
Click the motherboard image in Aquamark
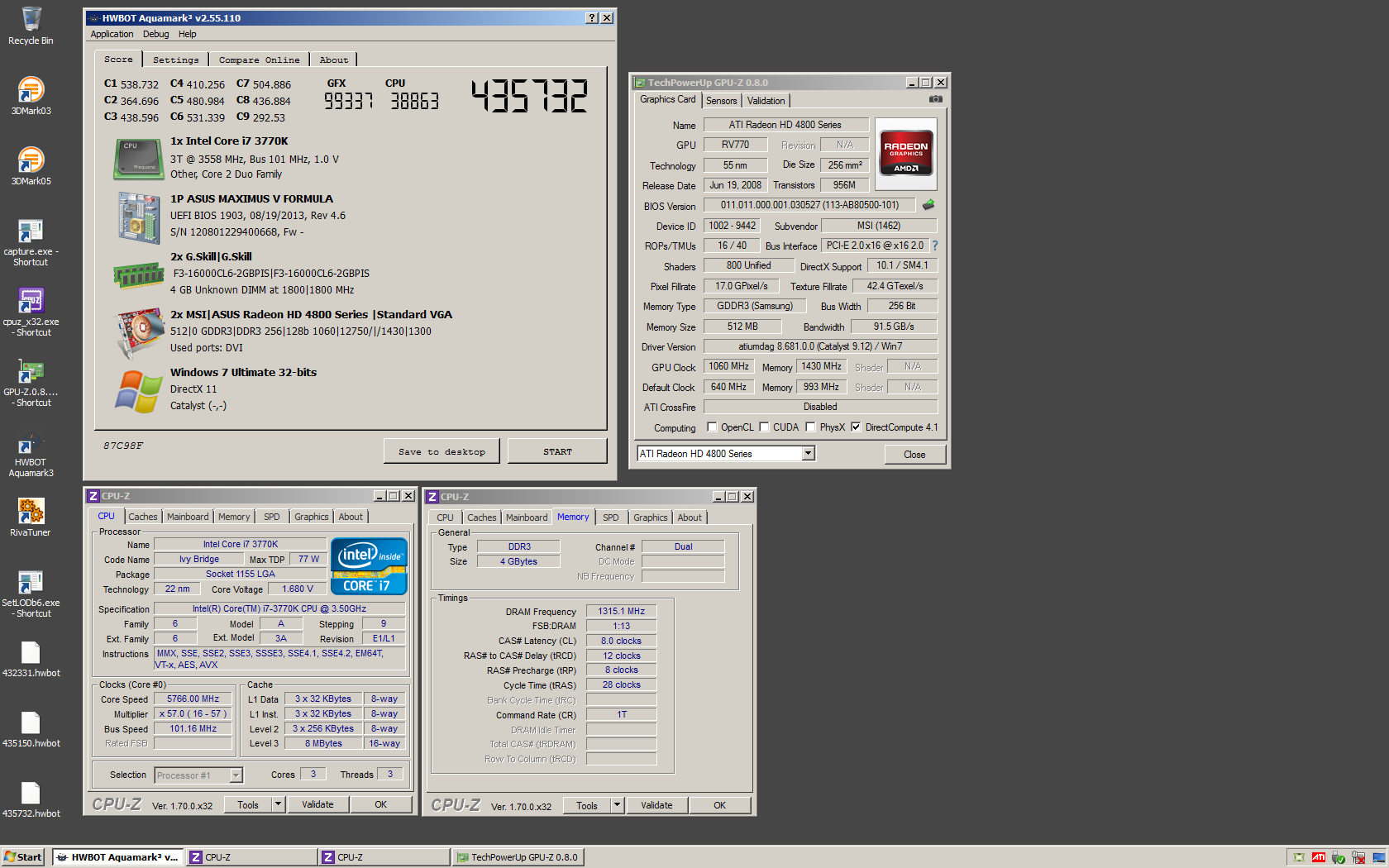tap(138, 217)
